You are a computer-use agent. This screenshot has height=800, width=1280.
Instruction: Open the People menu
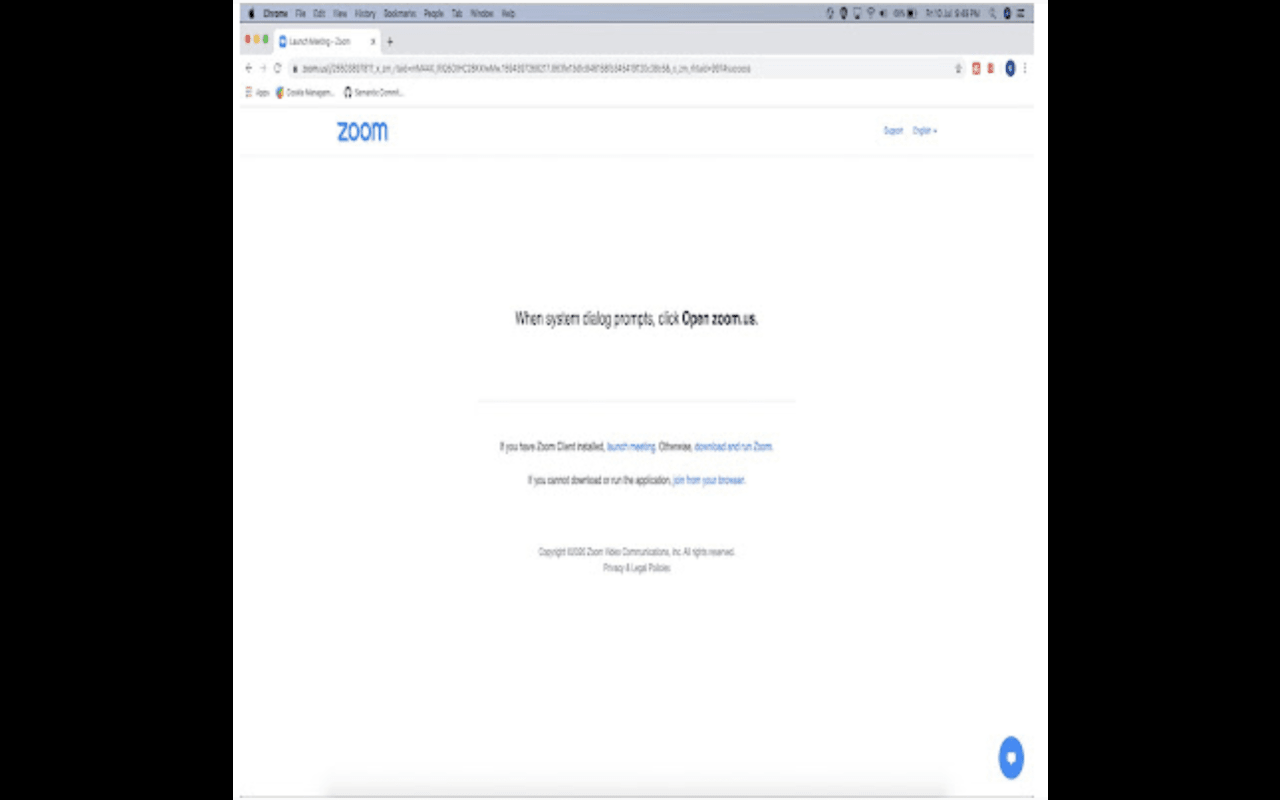434,14
